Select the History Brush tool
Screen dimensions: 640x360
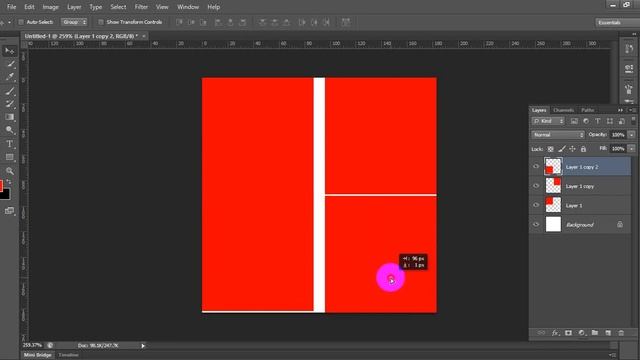click(x=9, y=104)
